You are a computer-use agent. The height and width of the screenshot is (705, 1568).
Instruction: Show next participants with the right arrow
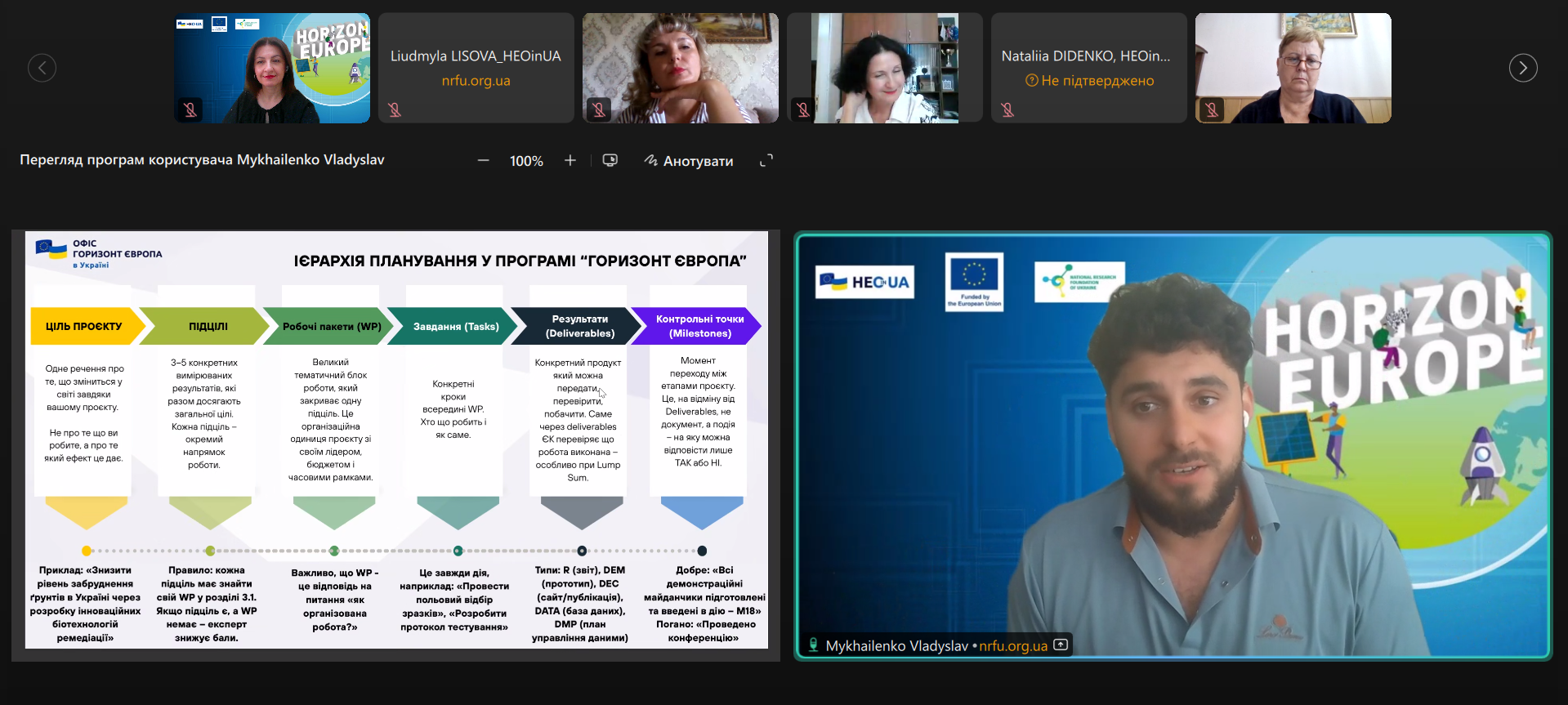(x=1523, y=68)
